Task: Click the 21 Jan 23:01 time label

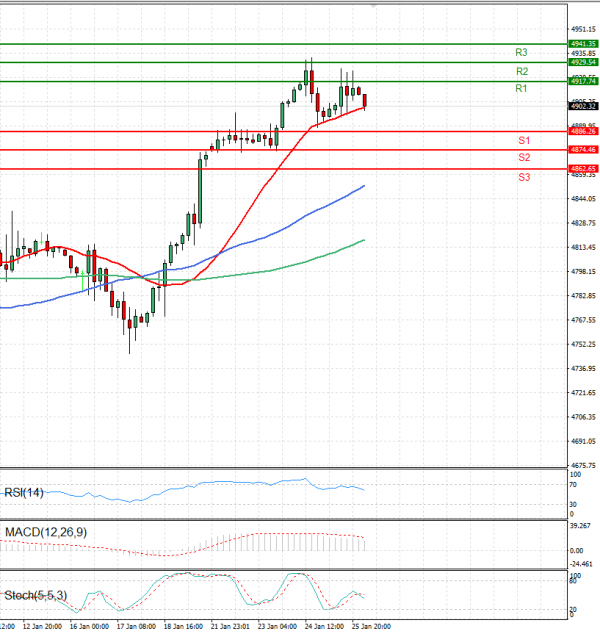Action: click(230, 626)
